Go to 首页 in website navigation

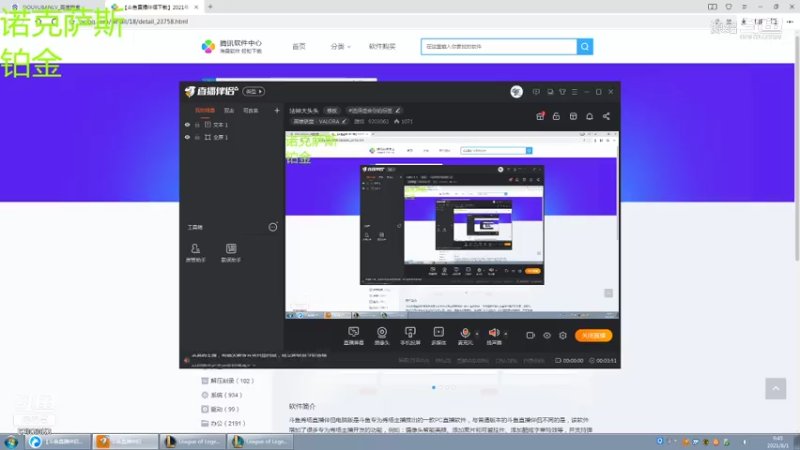click(x=299, y=46)
